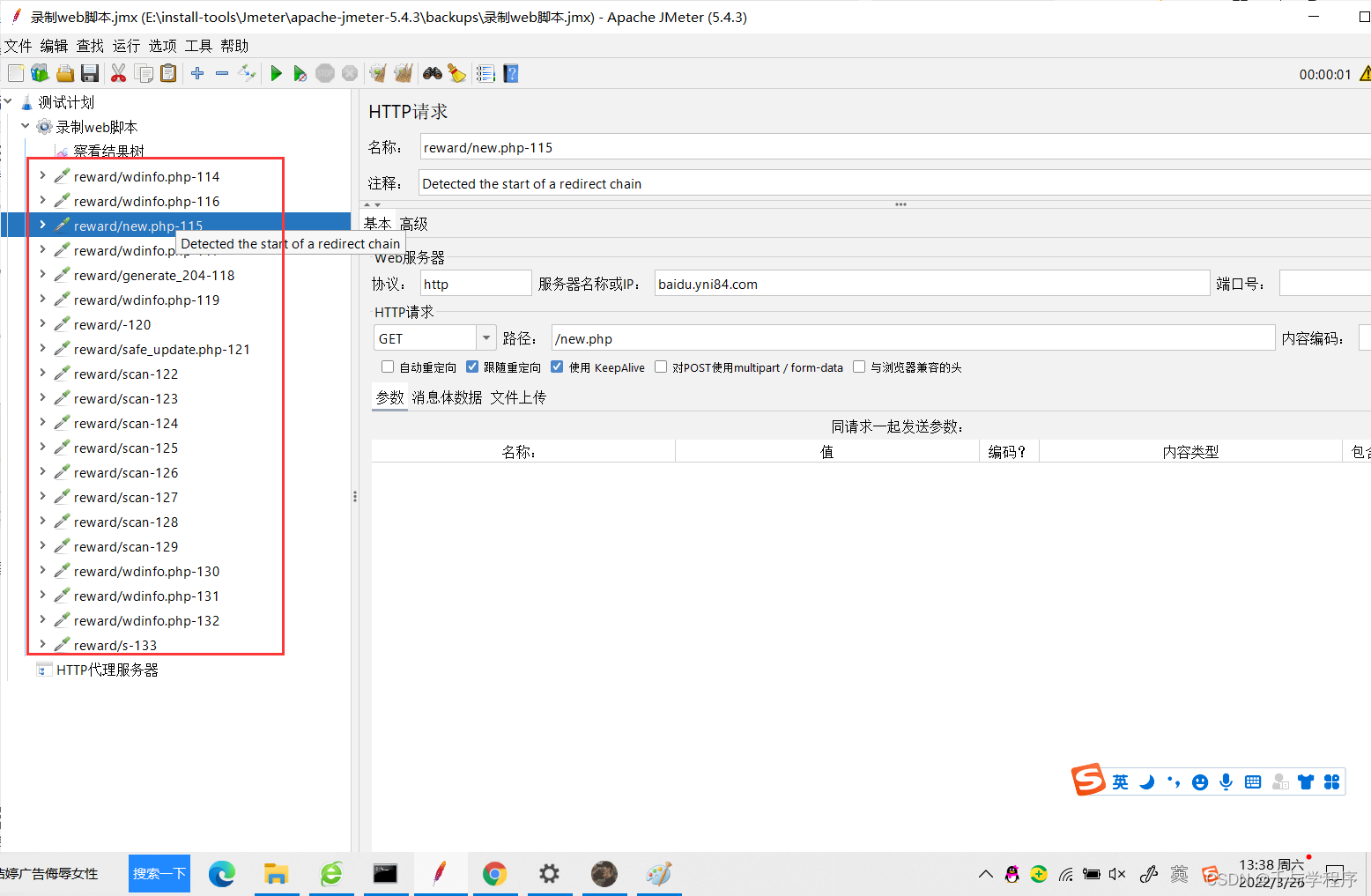The width and height of the screenshot is (1371, 896).
Task: Open the command prompt taskbar icon
Action: click(385, 874)
